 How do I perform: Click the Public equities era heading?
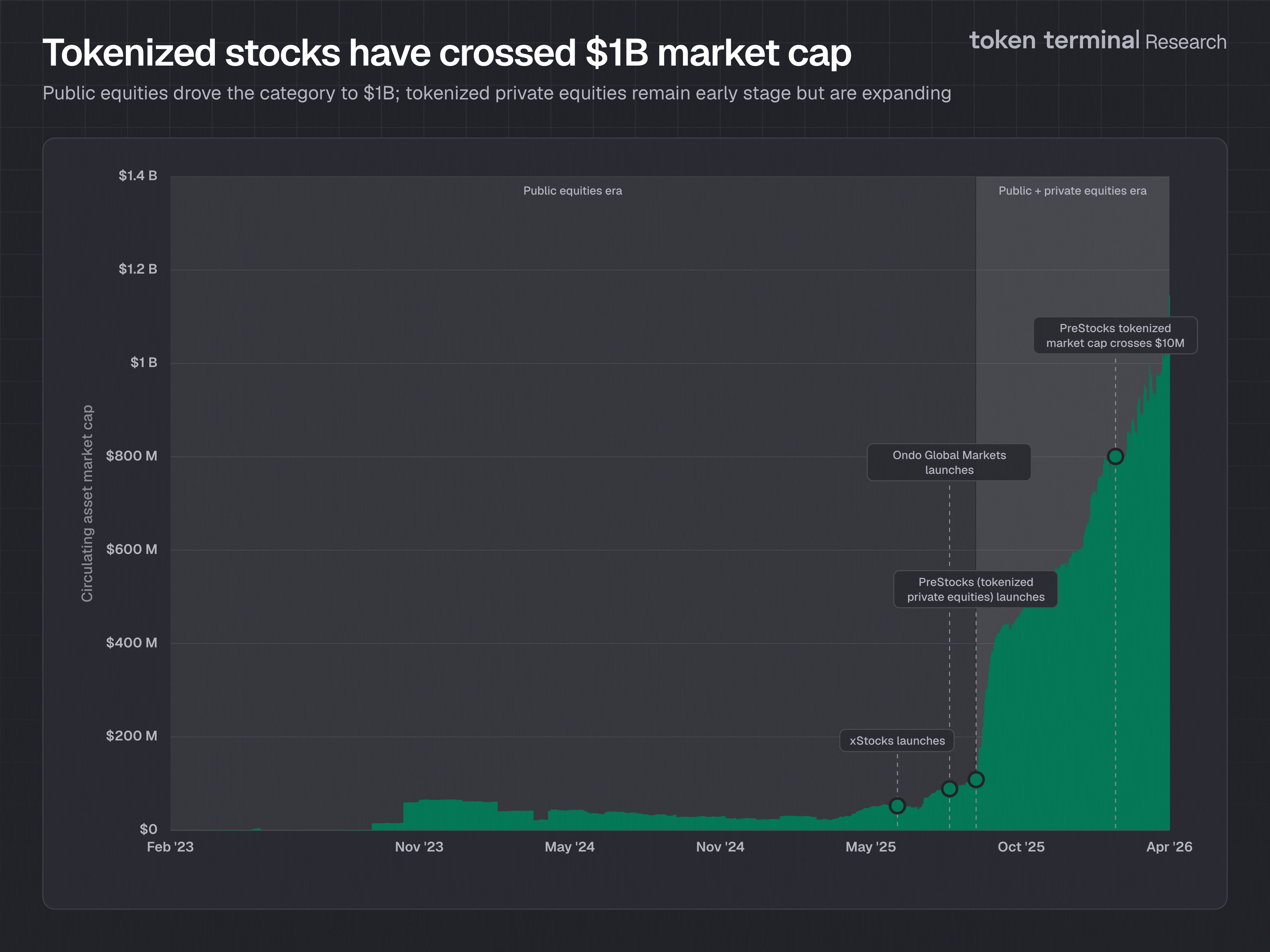click(x=573, y=190)
